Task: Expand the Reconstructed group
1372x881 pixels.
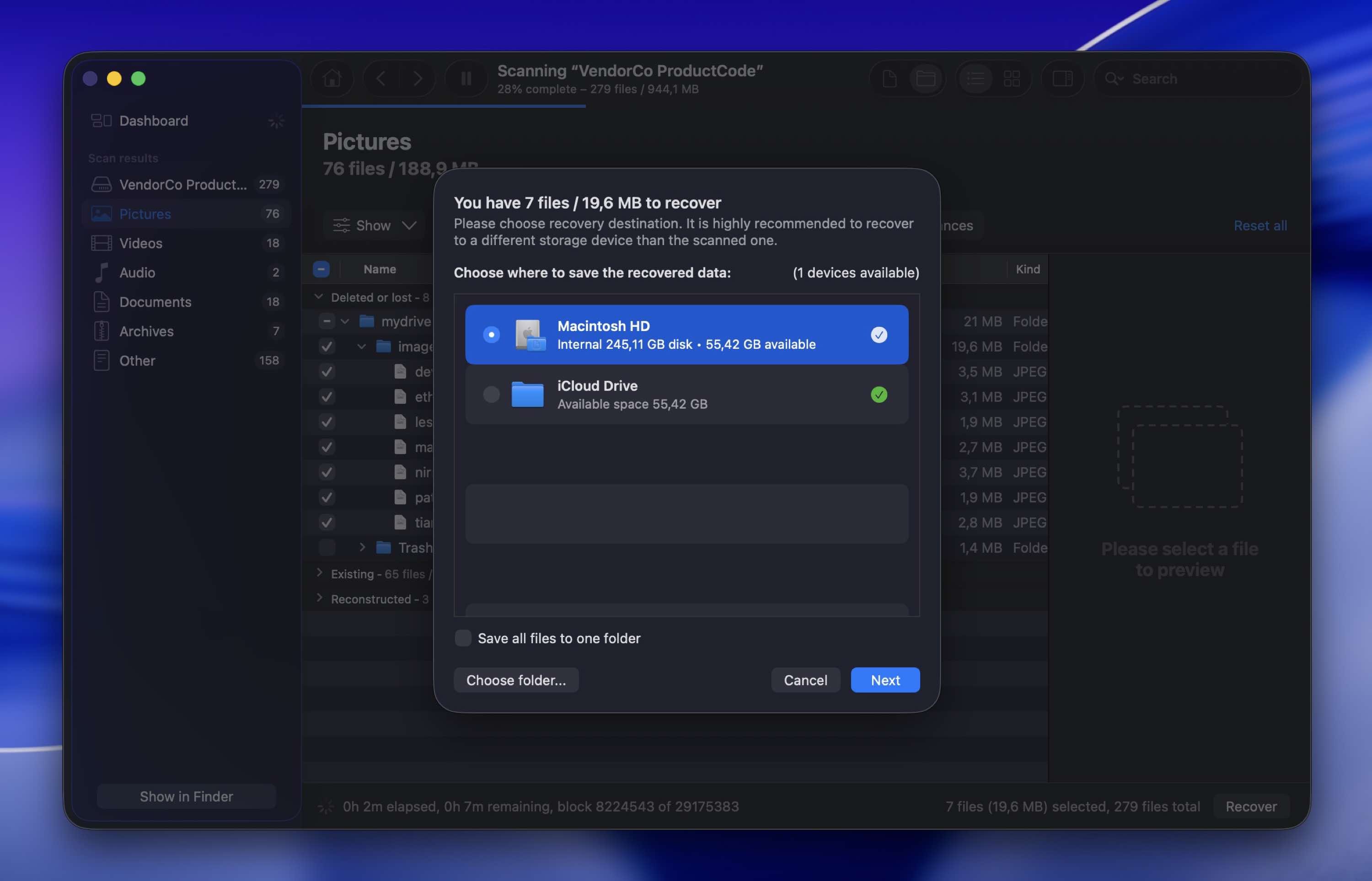Action: click(x=319, y=598)
